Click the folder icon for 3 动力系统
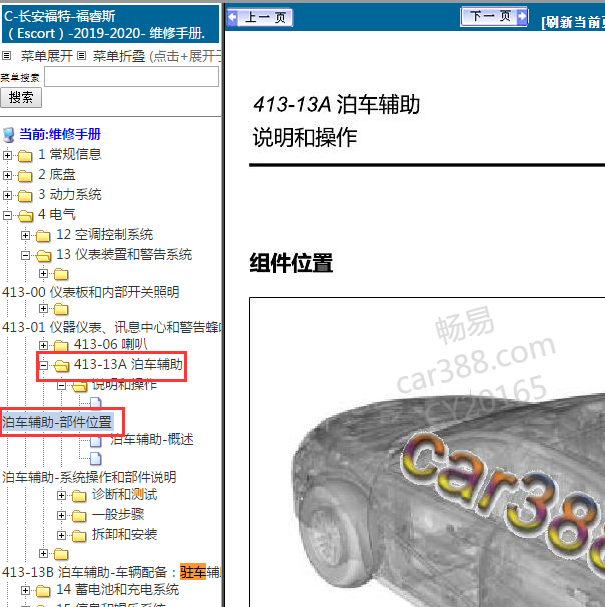The image size is (605, 607). pyautogui.click(x=25, y=195)
